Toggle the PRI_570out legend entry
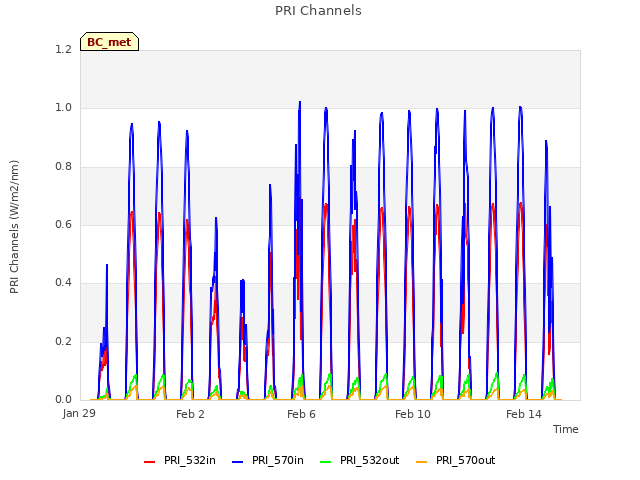Image resolution: width=640 pixels, height=480 pixels. (x=456, y=461)
